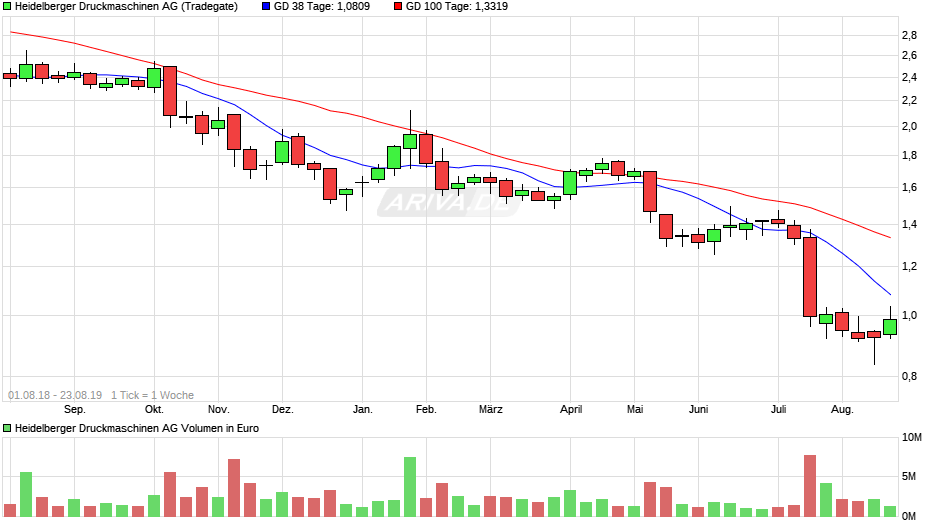Click the 10M volume axis value

pos(912,438)
